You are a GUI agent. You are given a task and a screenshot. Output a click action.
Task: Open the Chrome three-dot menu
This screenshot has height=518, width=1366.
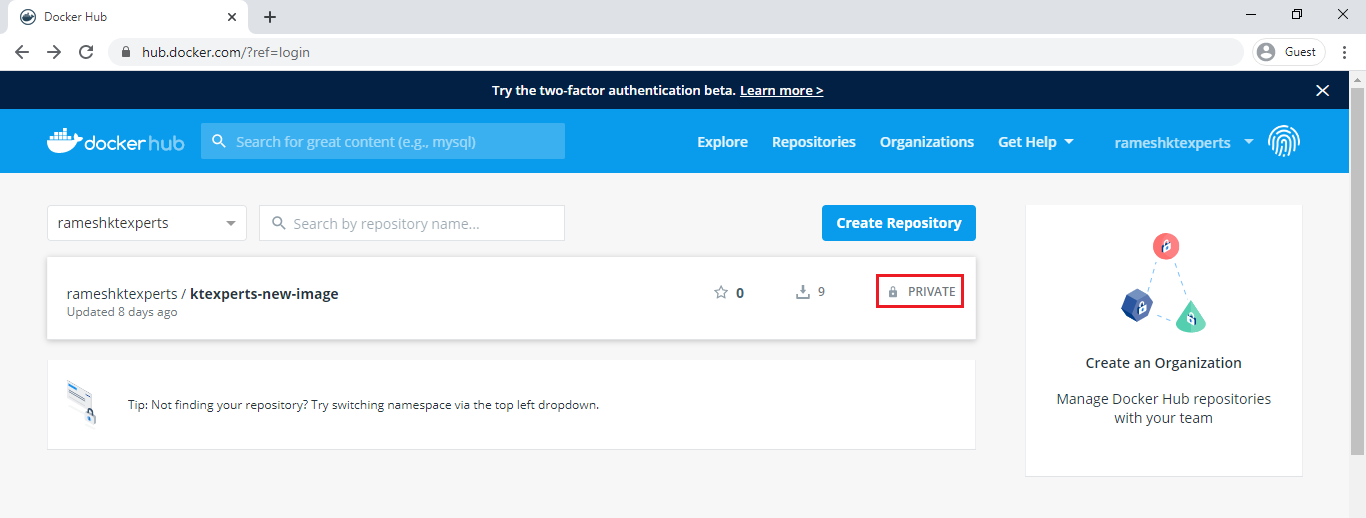click(x=1345, y=52)
